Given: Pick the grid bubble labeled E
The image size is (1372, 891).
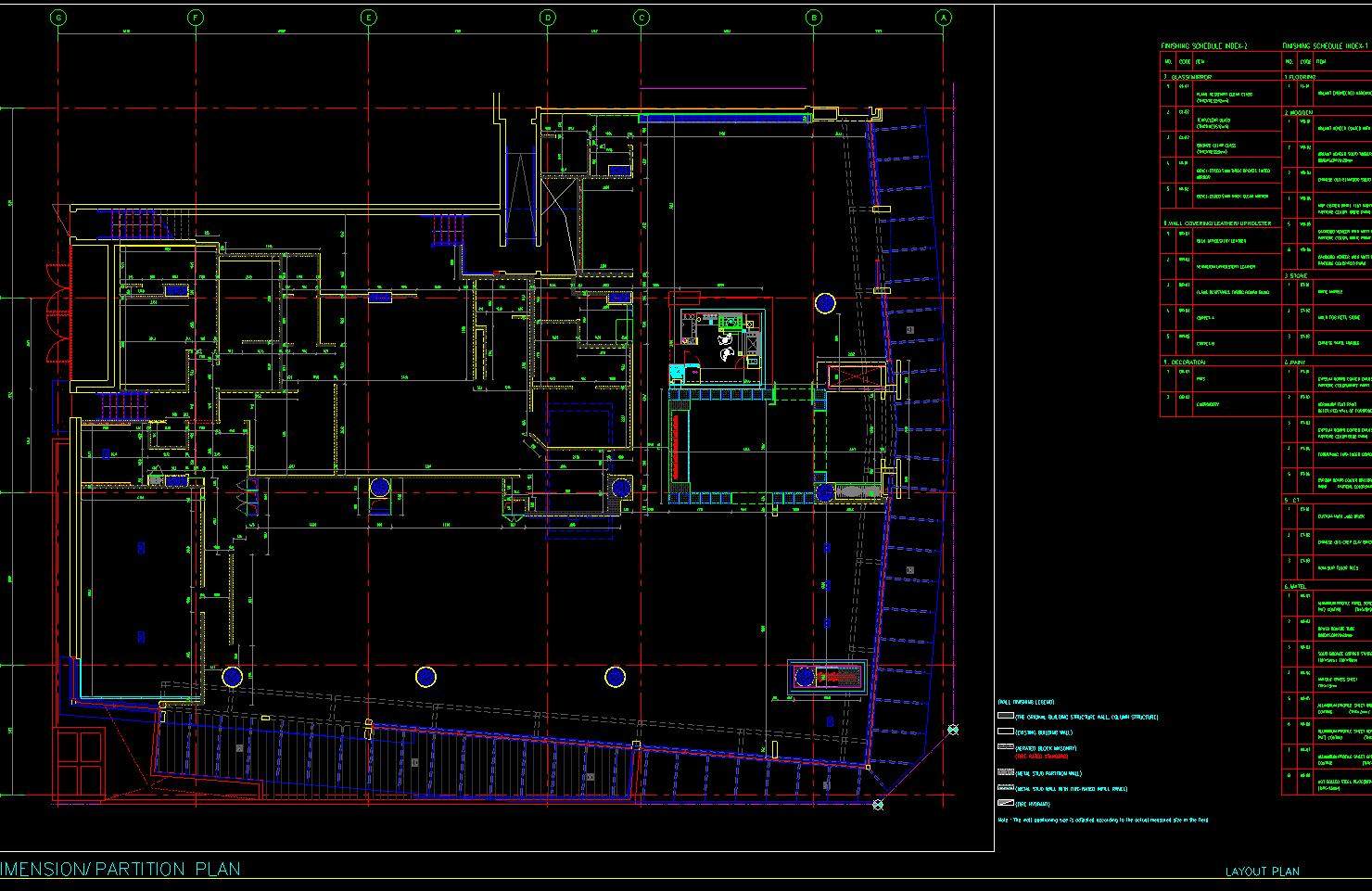Looking at the screenshot, I should click(x=369, y=18).
